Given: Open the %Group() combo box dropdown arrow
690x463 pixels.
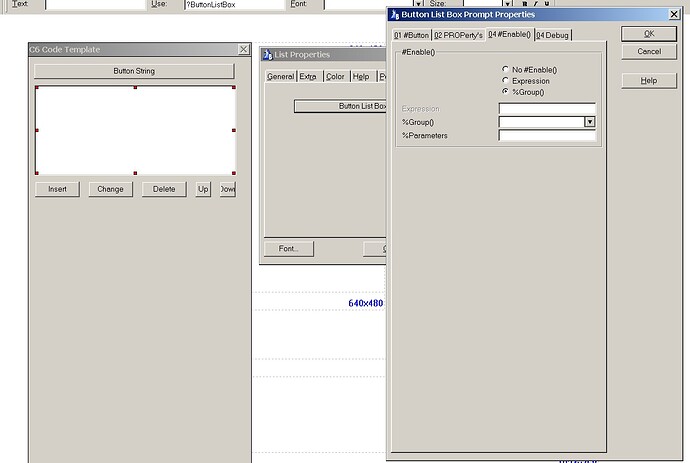Looking at the screenshot, I should [x=590, y=122].
